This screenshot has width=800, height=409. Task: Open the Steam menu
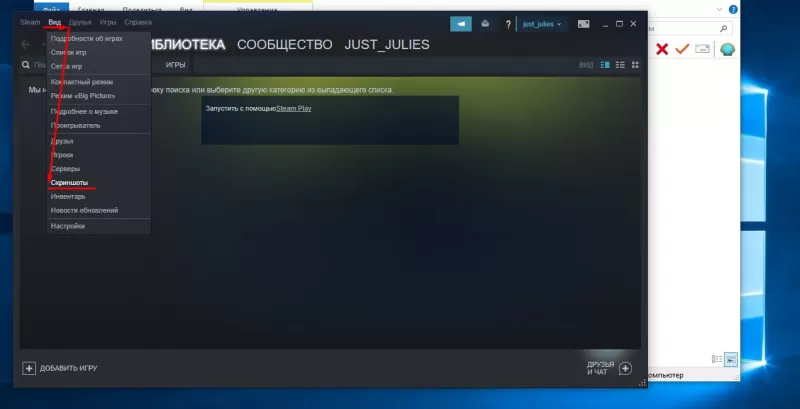[30, 22]
